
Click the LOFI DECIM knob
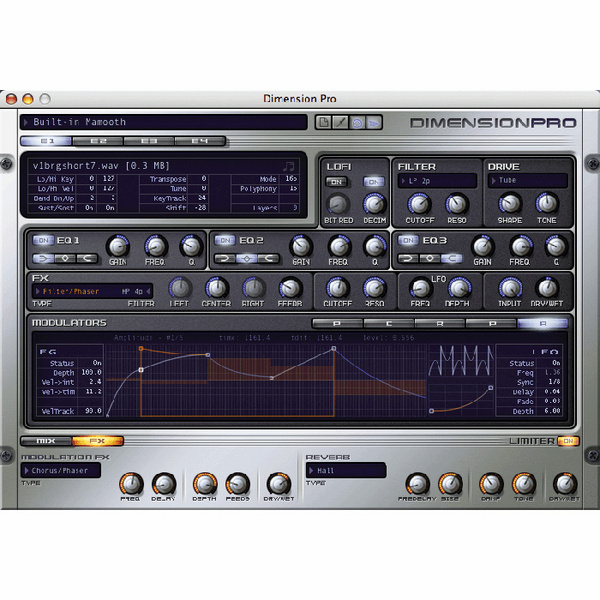[374, 204]
